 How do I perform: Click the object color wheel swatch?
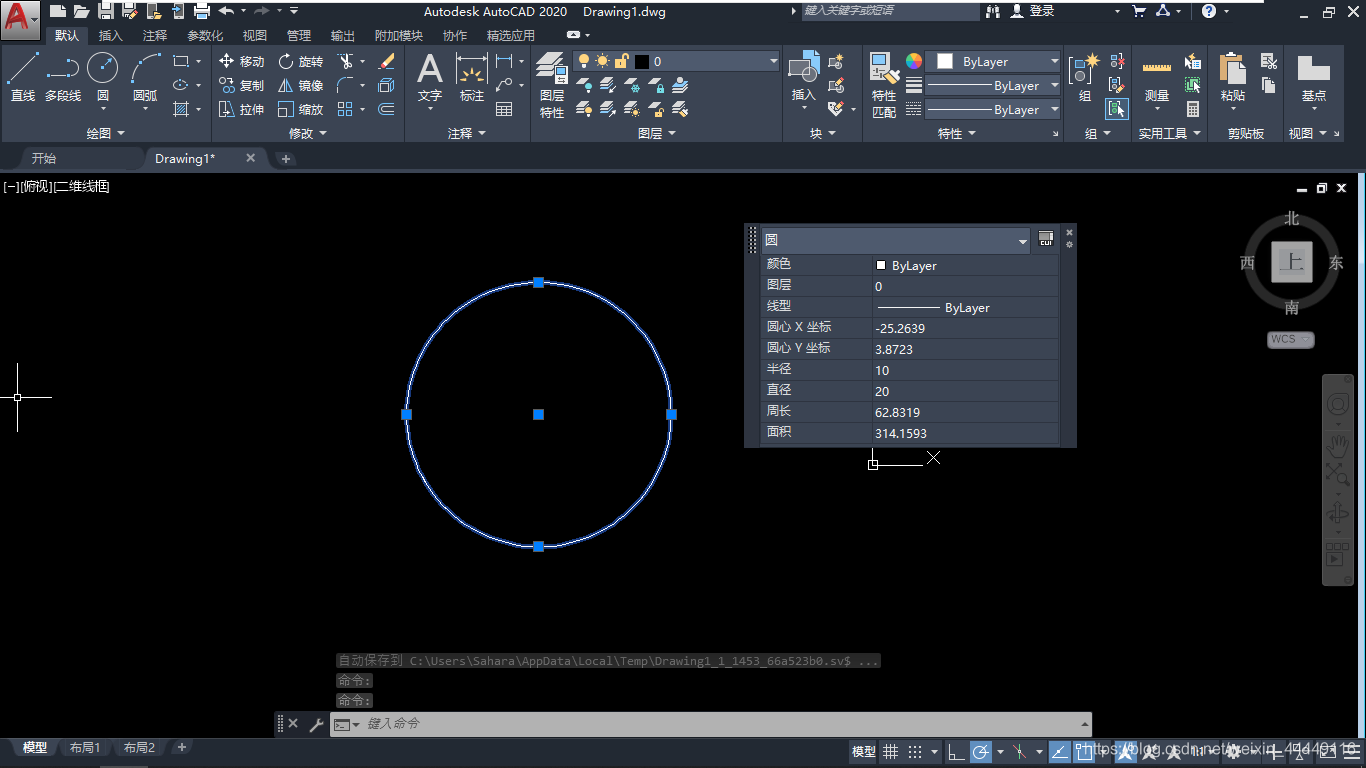(x=914, y=61)
